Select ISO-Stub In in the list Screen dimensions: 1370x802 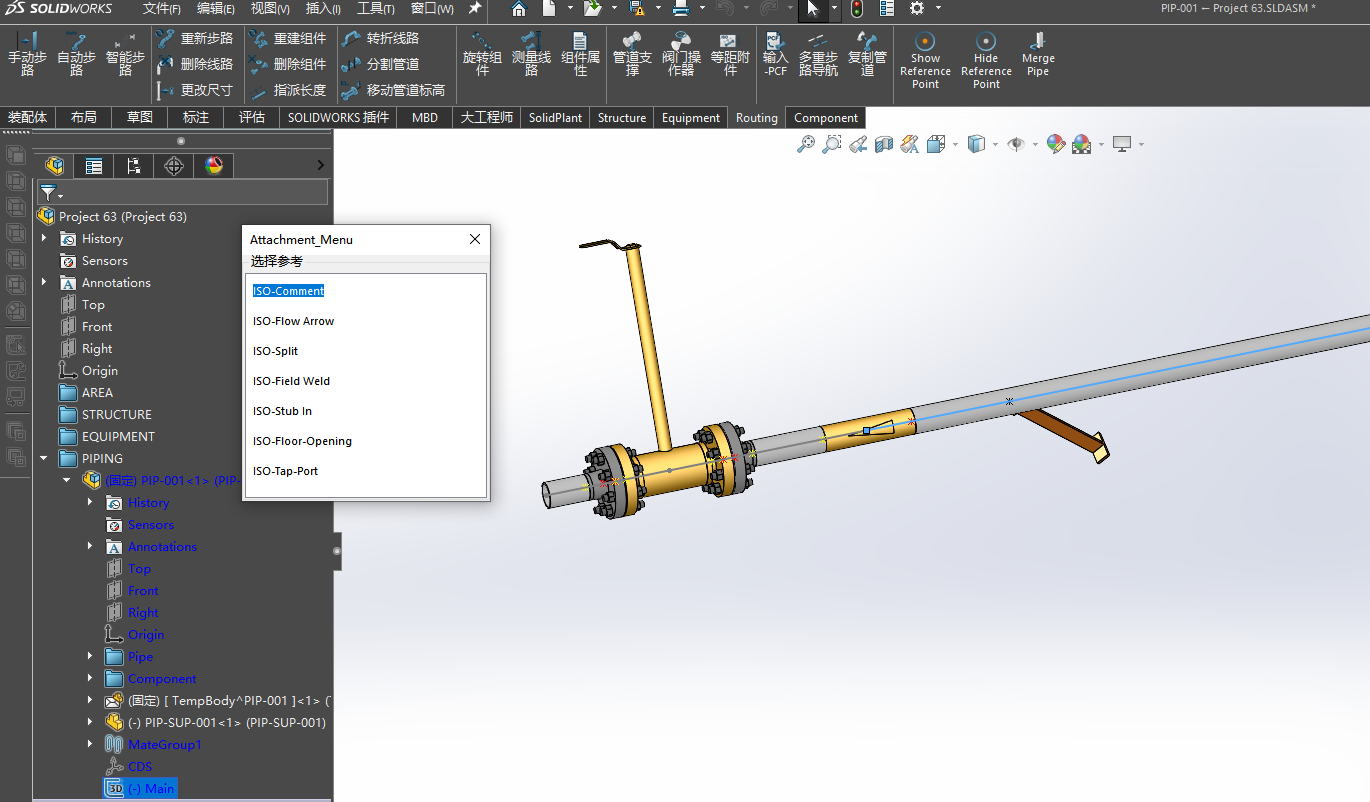(x=283, y=411)
